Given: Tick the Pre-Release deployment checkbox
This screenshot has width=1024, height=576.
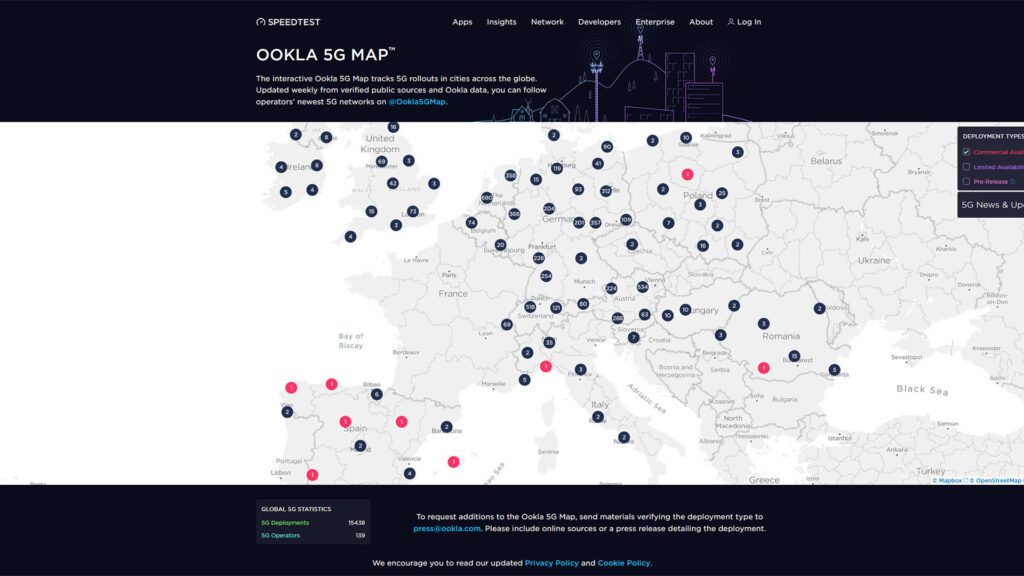Looking at the screenshot, I should (x=967, y=182).
